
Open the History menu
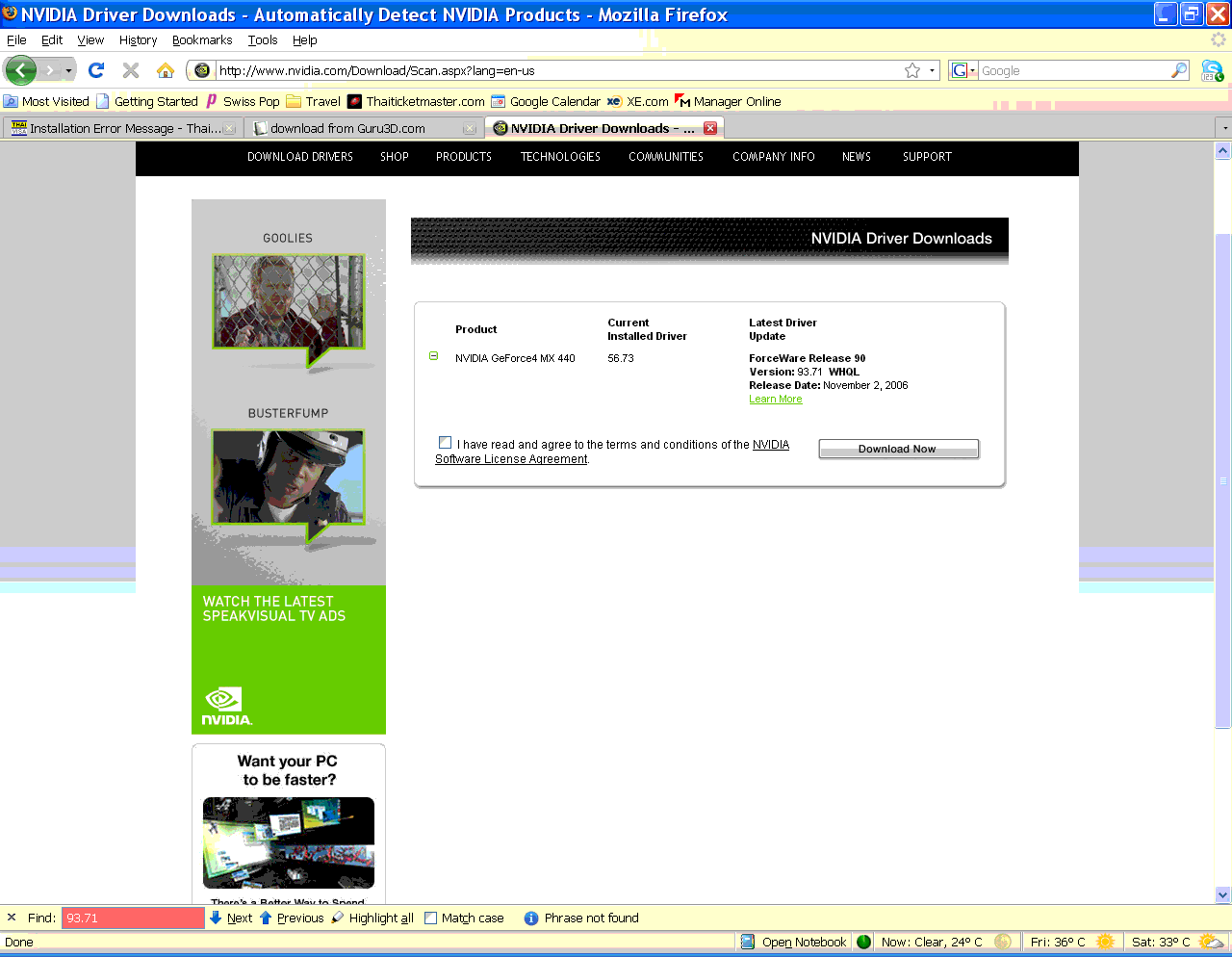[x=138, y=39]
